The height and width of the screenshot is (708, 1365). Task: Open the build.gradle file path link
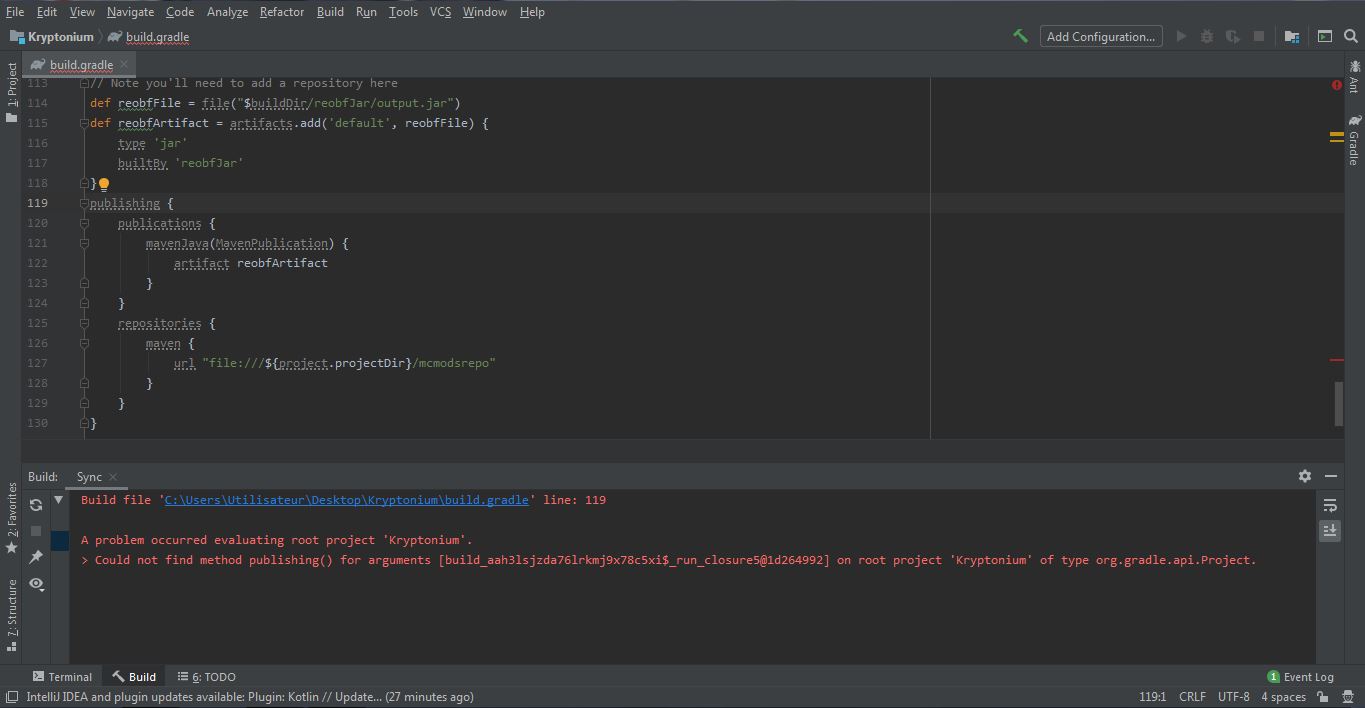pyautogui.click(x=346, y=500)
